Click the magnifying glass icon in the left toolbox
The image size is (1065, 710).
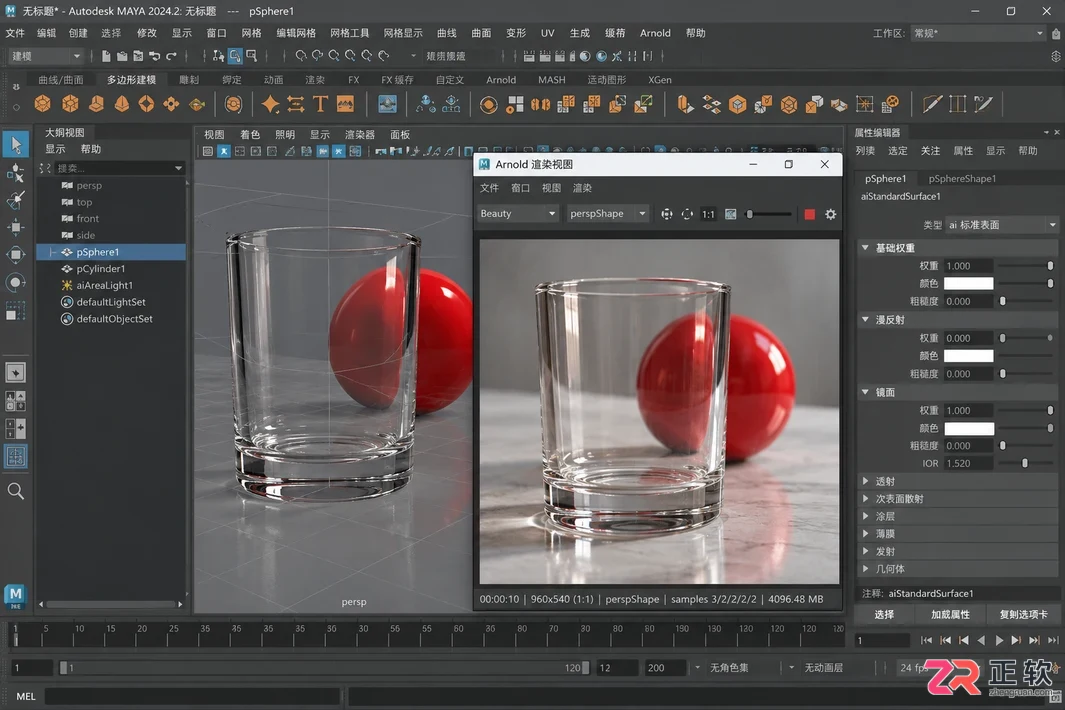click(16, 491)
